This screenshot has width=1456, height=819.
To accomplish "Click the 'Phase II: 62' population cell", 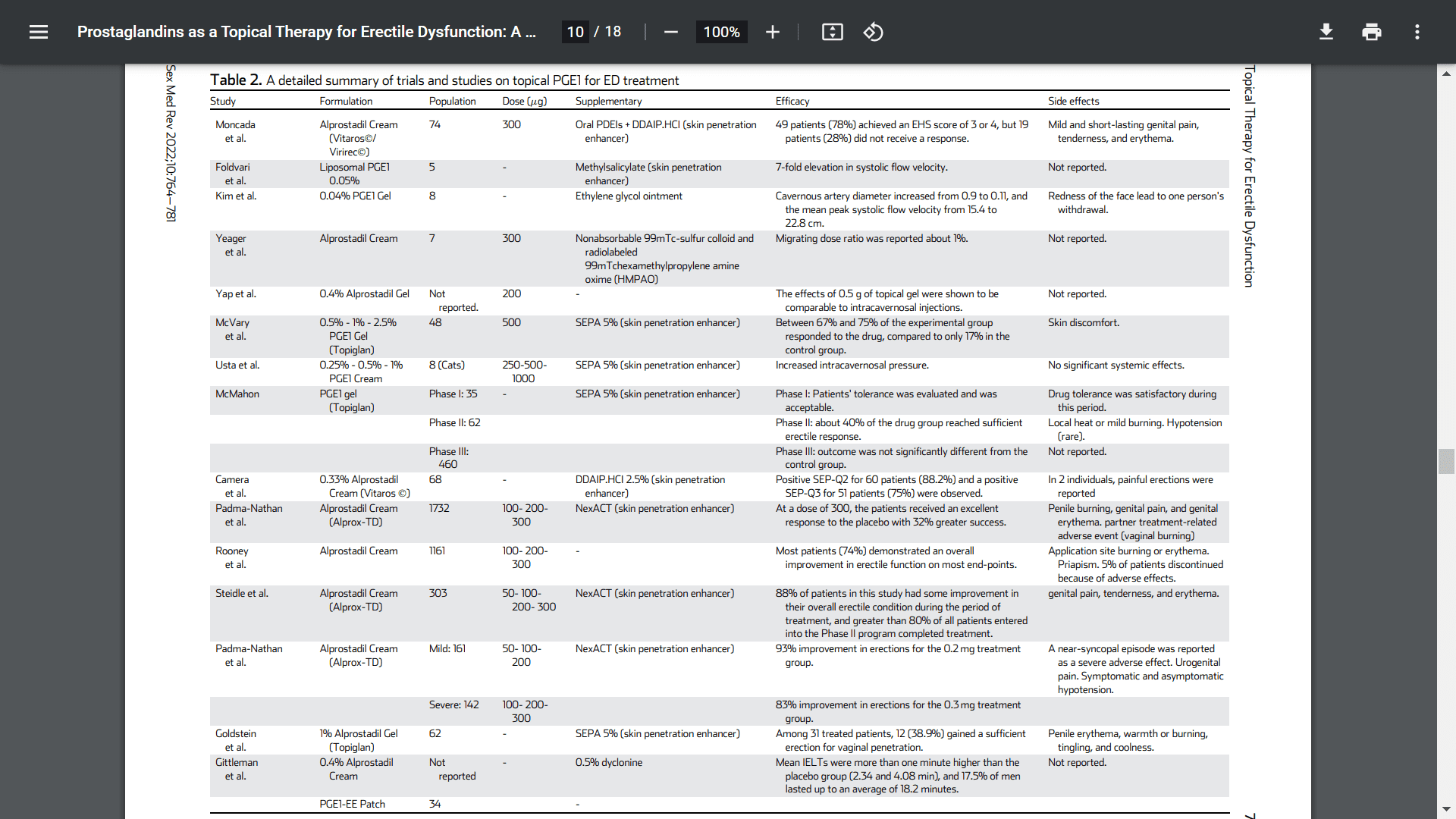I will click(x=454, y=422).
